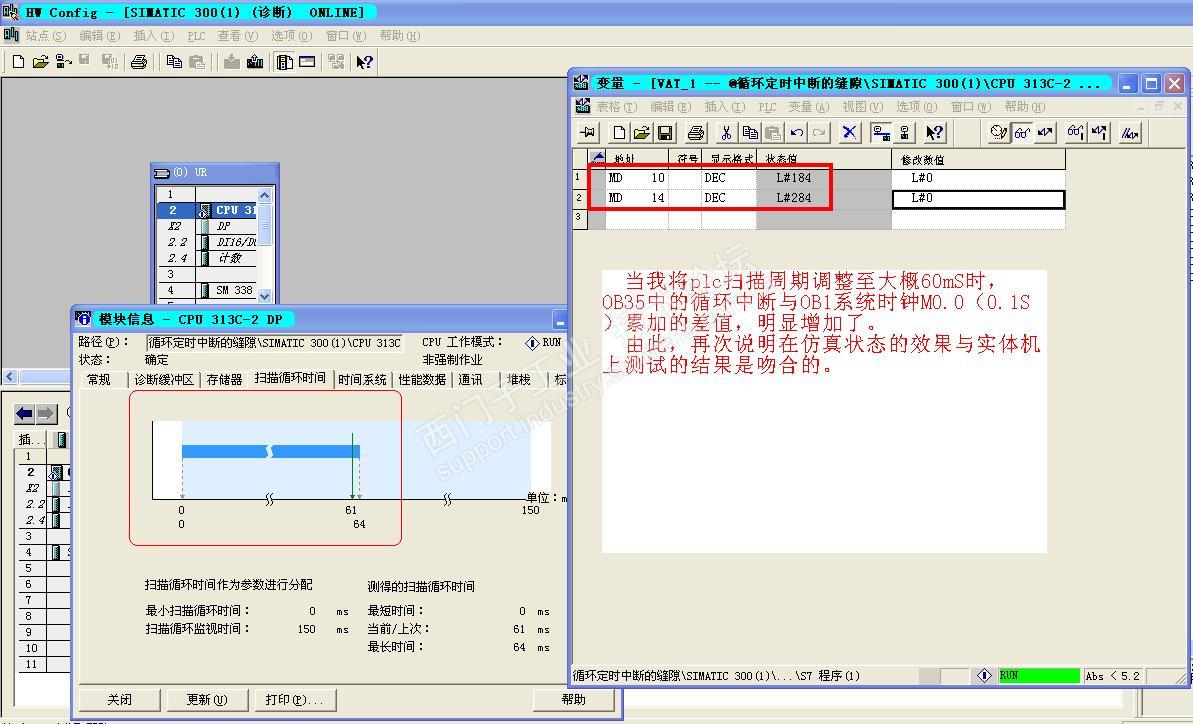Click activate modify values once icon

tap(1099, 133)
